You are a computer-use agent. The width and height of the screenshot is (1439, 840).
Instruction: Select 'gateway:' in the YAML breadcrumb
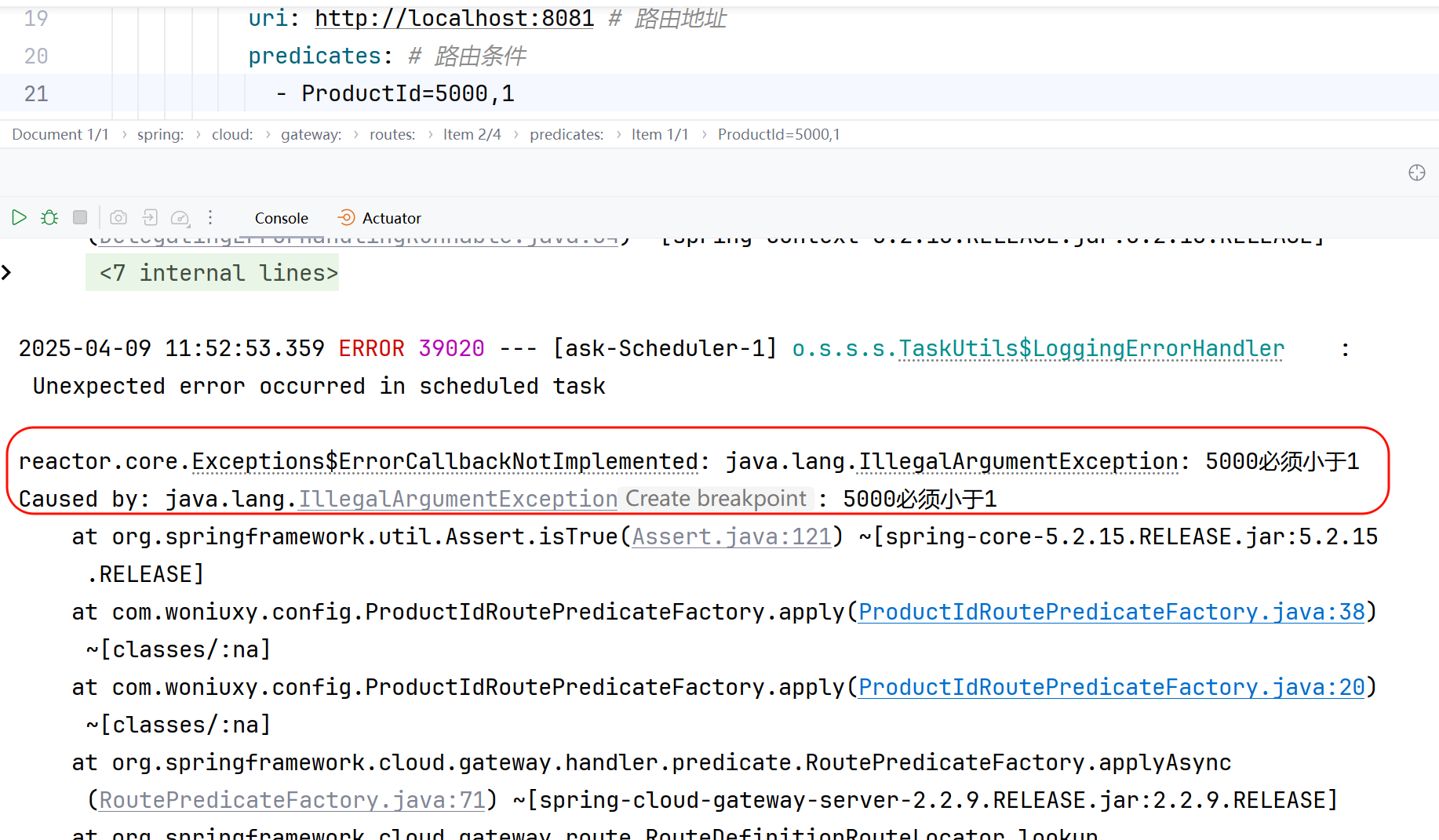point(311,134)
